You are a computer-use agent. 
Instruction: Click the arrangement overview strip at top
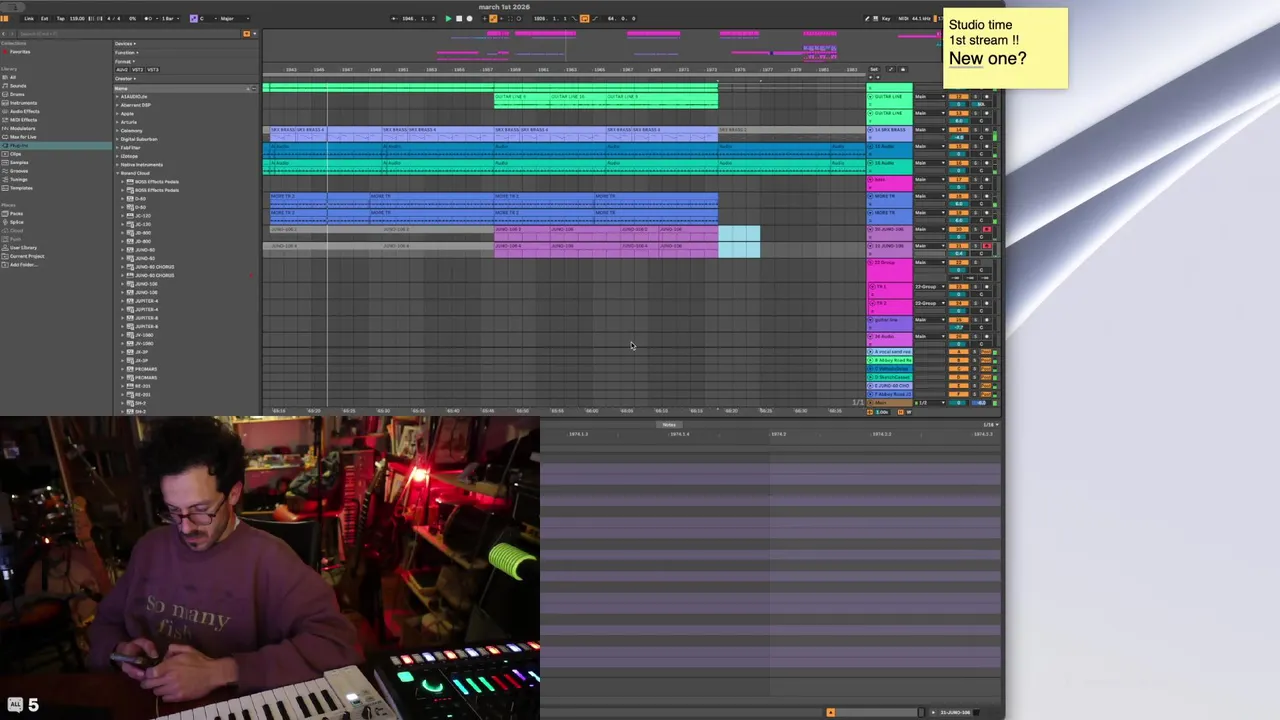click(x=600, y=45)
